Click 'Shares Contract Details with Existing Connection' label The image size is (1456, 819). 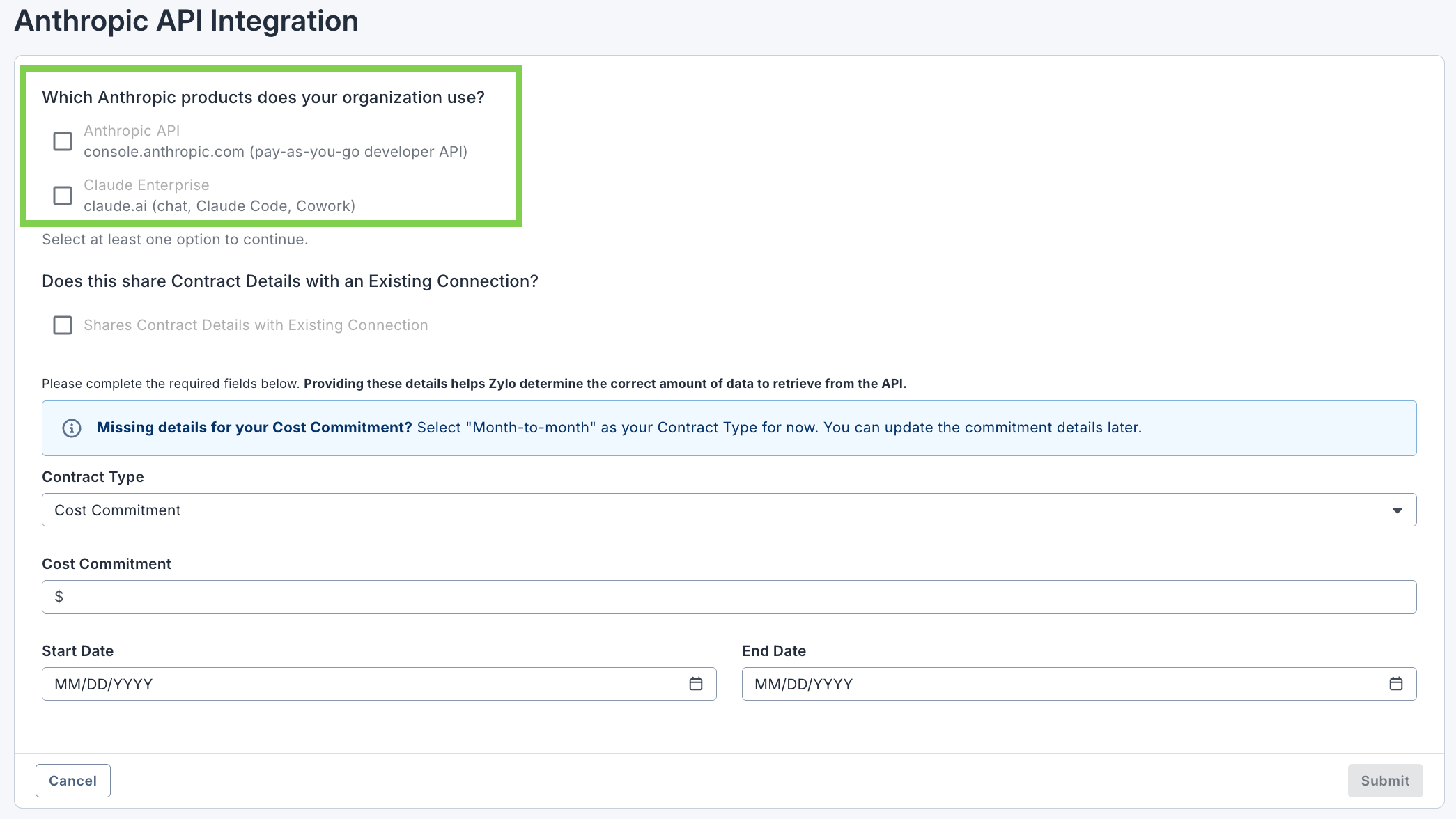tap(256, 325)
